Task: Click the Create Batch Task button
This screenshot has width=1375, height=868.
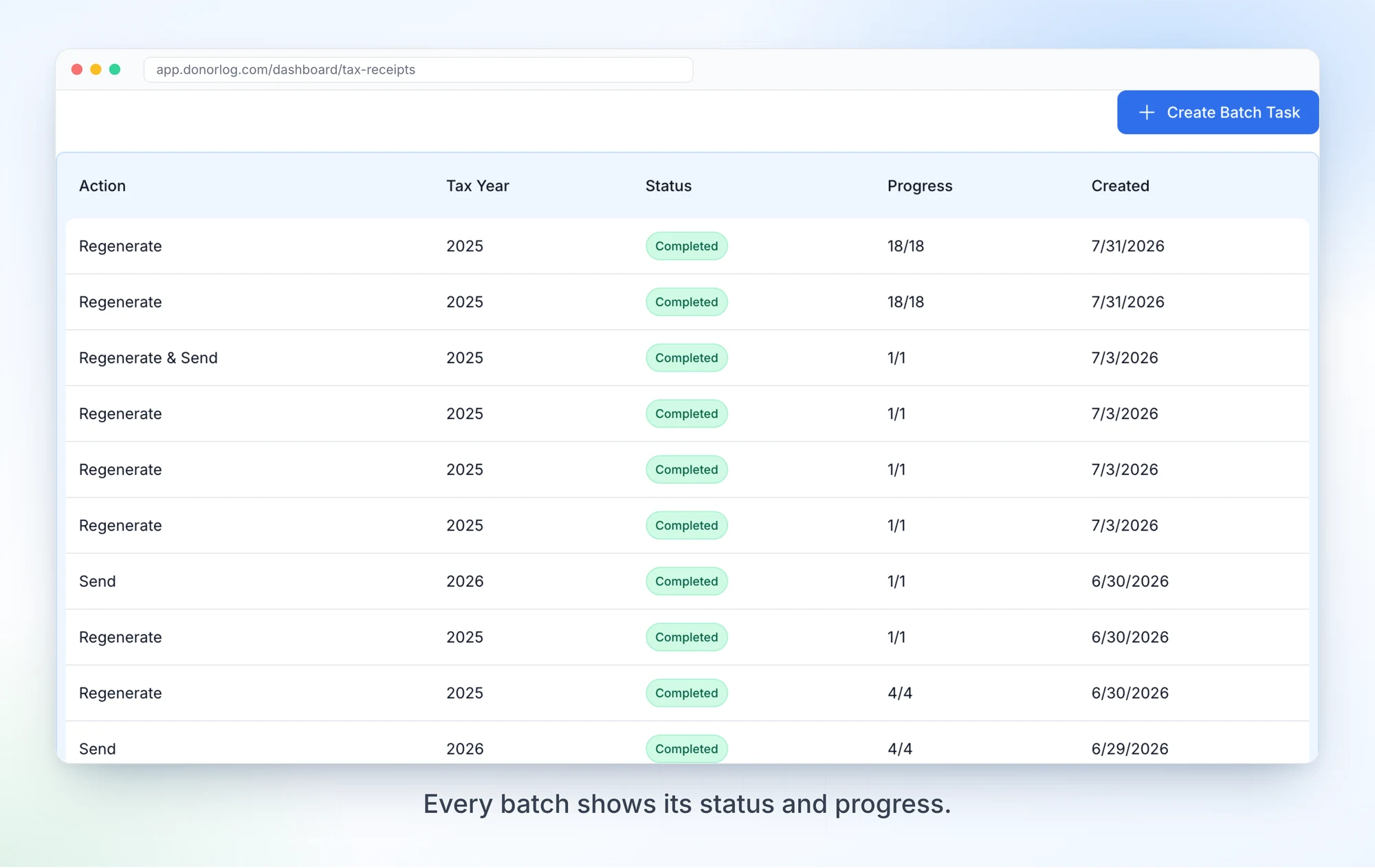Action: pos(1218,112)
